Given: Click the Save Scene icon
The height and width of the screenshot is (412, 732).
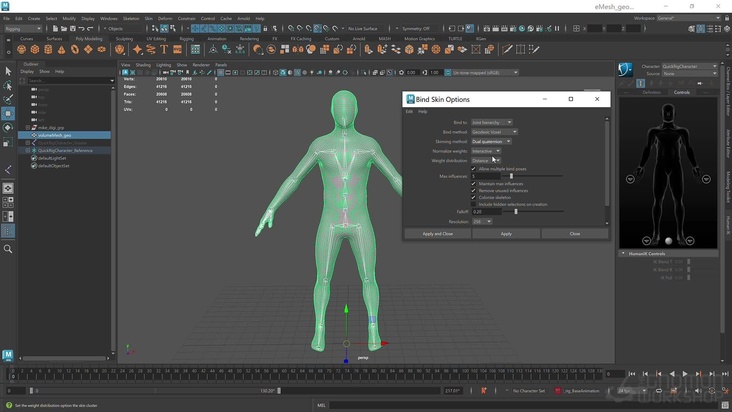Looking at the screenshot, I should (x=72, y=28).
